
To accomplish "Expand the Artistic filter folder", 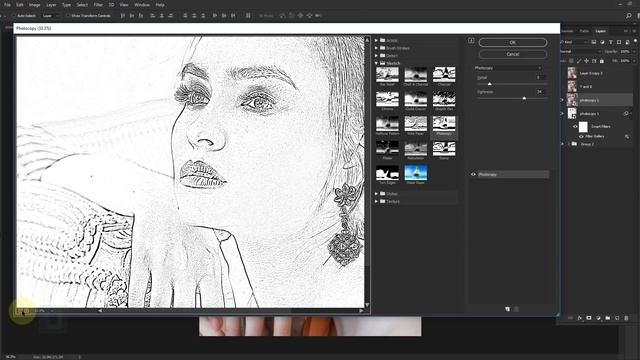I will pyautogui.click(x=376, y=40).
